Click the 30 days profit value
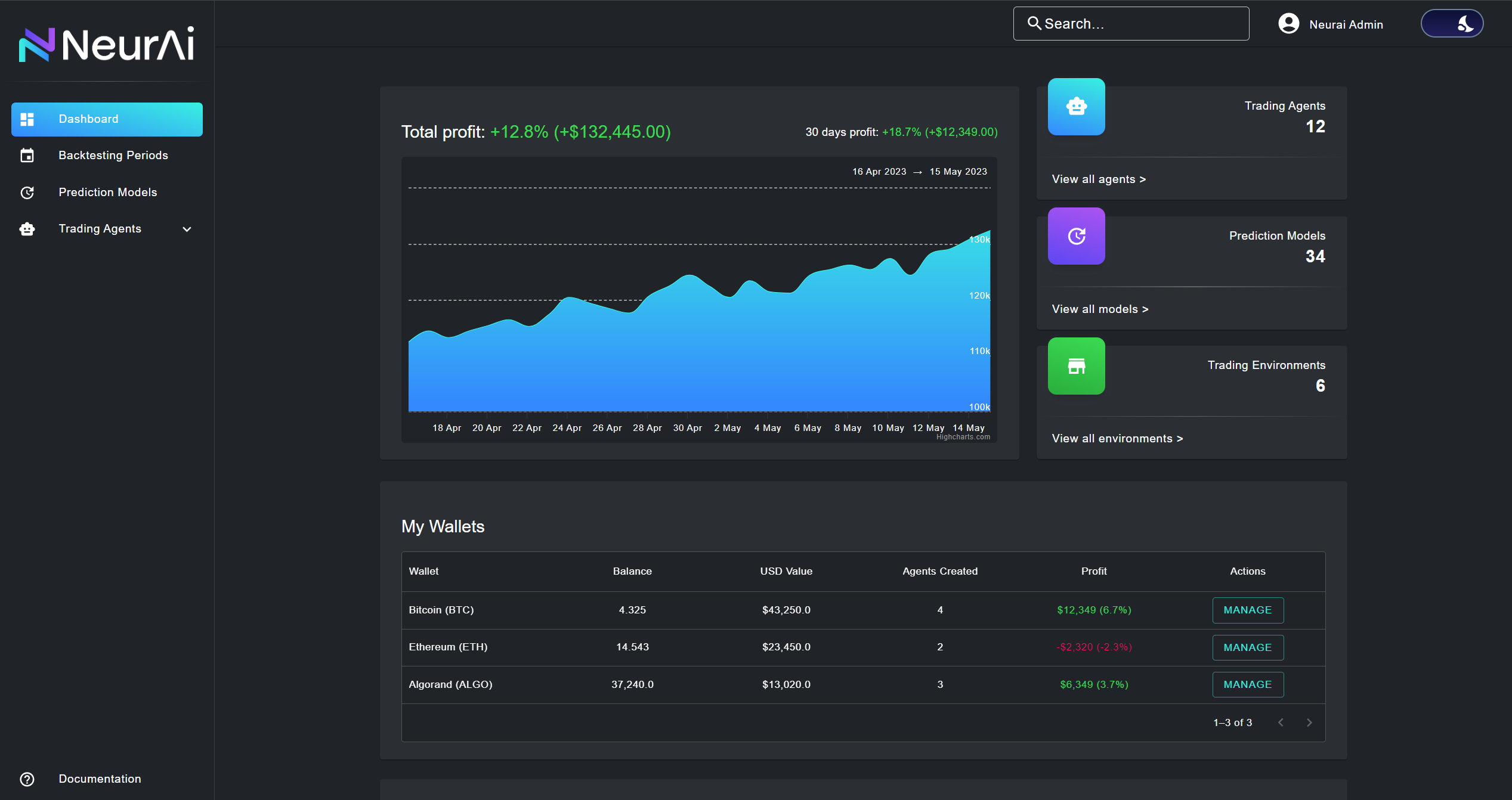Screen dimensions: 1512x800 pos(939,132)
